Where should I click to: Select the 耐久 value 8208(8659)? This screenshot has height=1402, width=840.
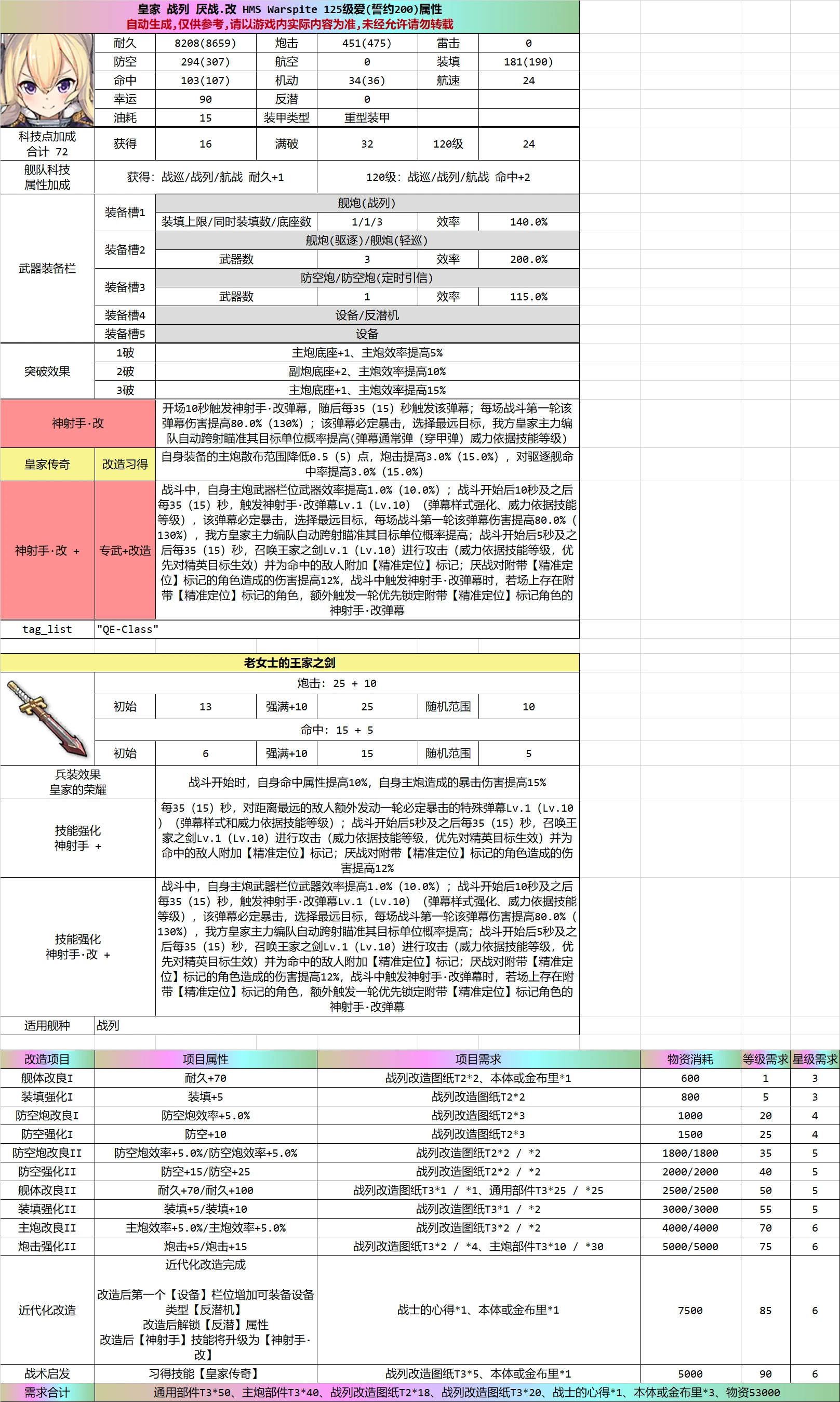point(206,43)
